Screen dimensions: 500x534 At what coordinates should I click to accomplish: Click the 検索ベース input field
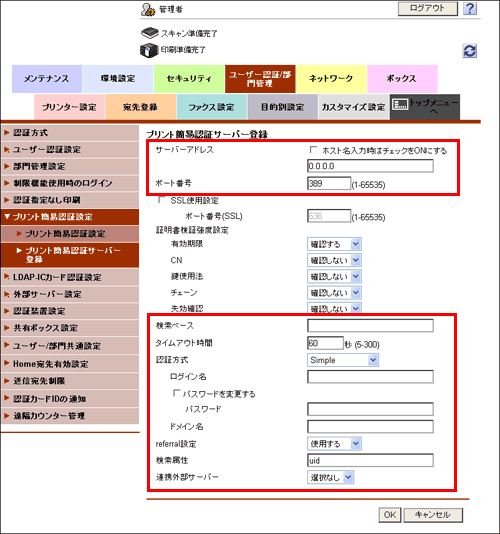(x=370, y=325)
